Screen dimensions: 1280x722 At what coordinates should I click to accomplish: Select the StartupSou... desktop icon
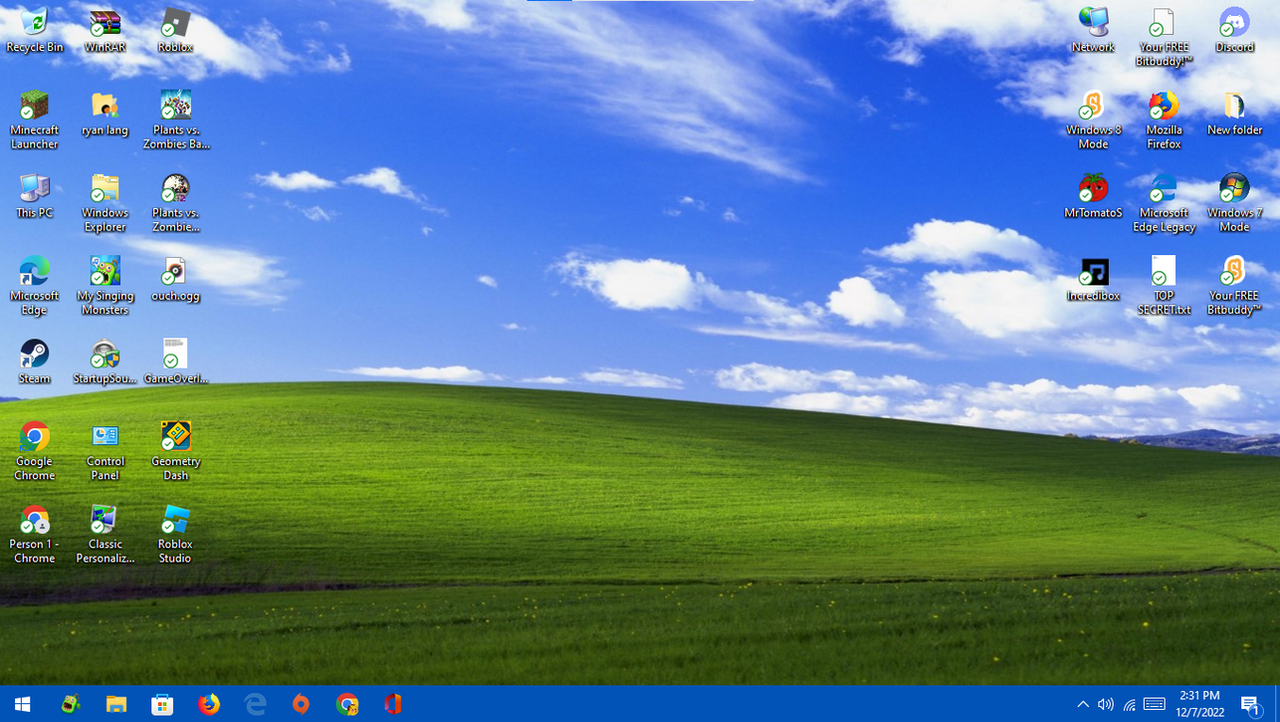coord(105,362)
